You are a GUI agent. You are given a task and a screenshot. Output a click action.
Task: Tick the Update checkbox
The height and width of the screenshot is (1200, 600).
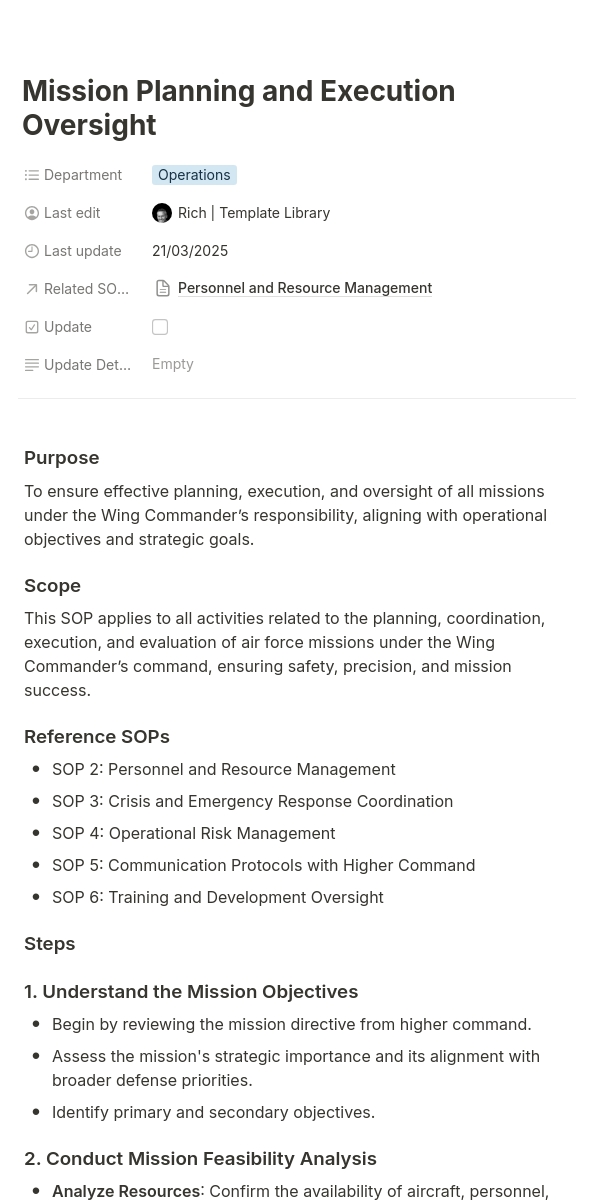(x=160, y=327)
